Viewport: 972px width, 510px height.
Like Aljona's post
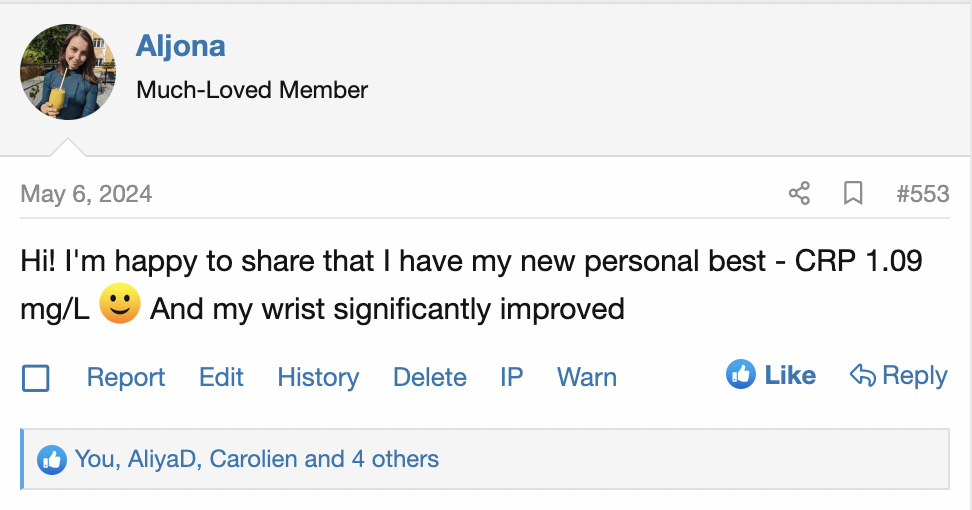point(771,375)
